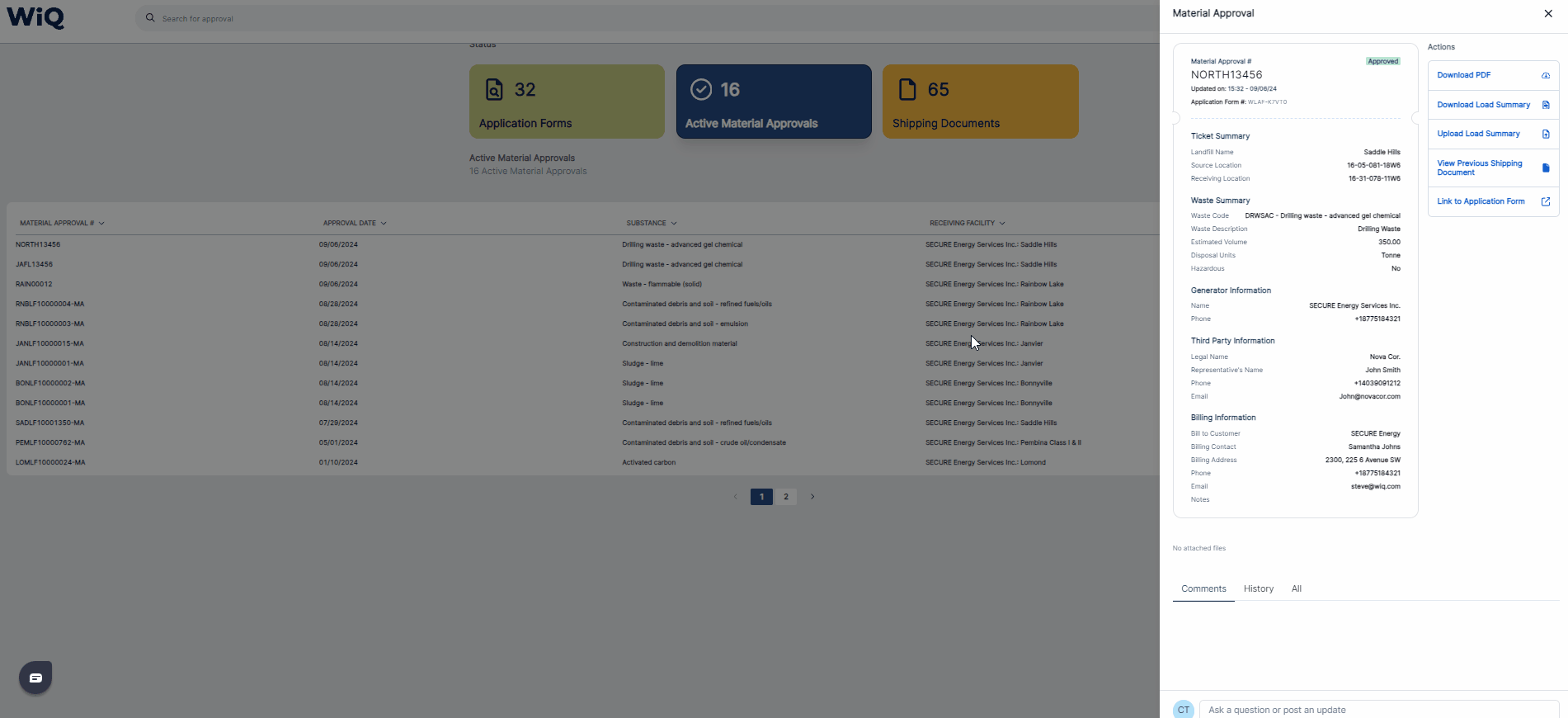Open the Active Material Approvals card
The width and height of the screenshot is (1568, 718).
click(x=774, y=102)
